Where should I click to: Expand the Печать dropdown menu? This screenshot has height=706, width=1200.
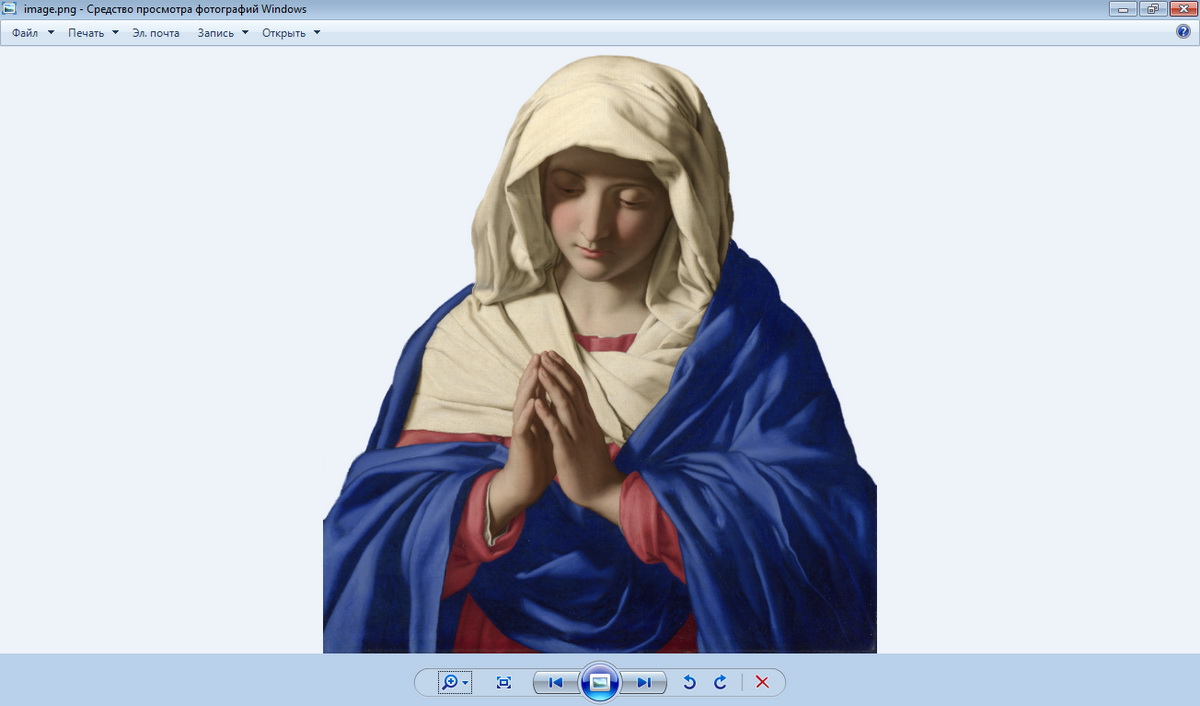93,33
